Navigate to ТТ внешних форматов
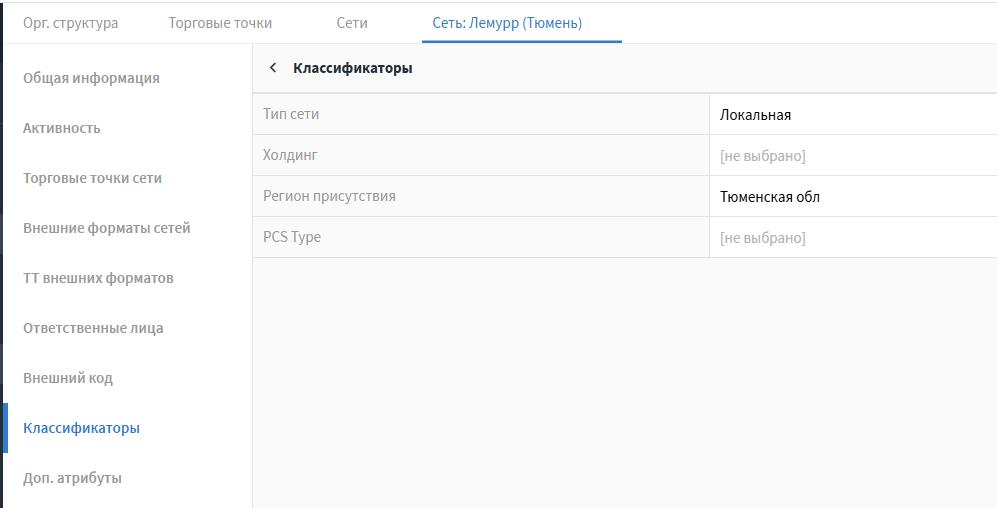 pyautogui.click(x=98, y=278)
